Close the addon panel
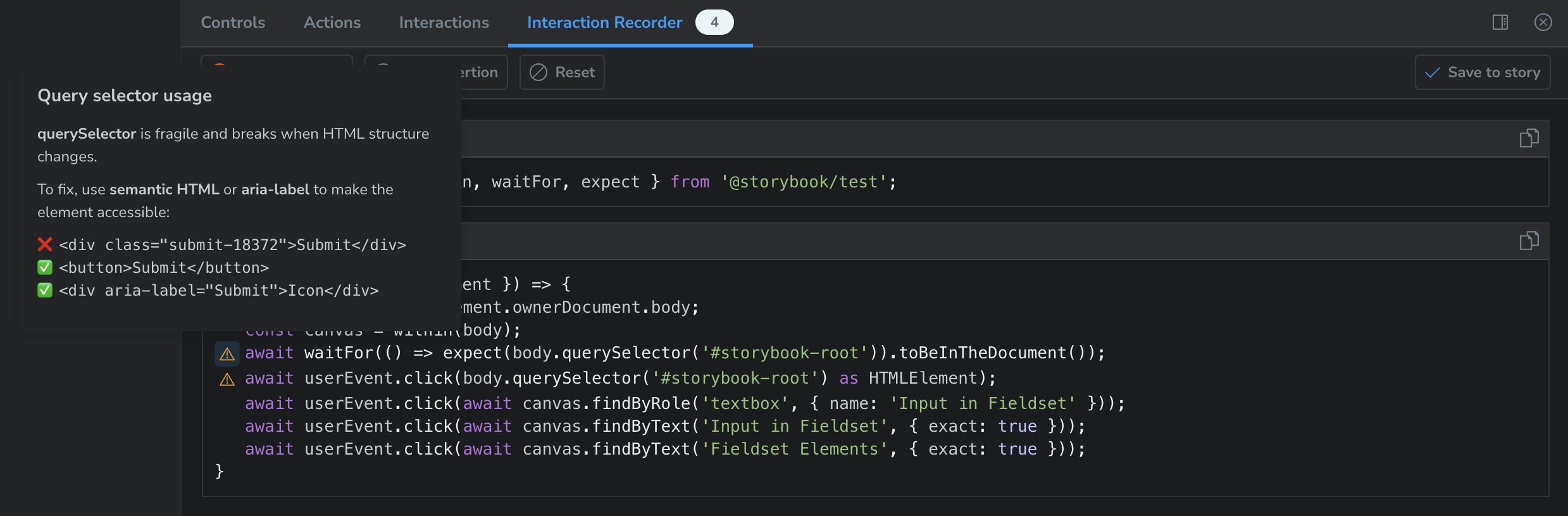 pos(1543,23)
